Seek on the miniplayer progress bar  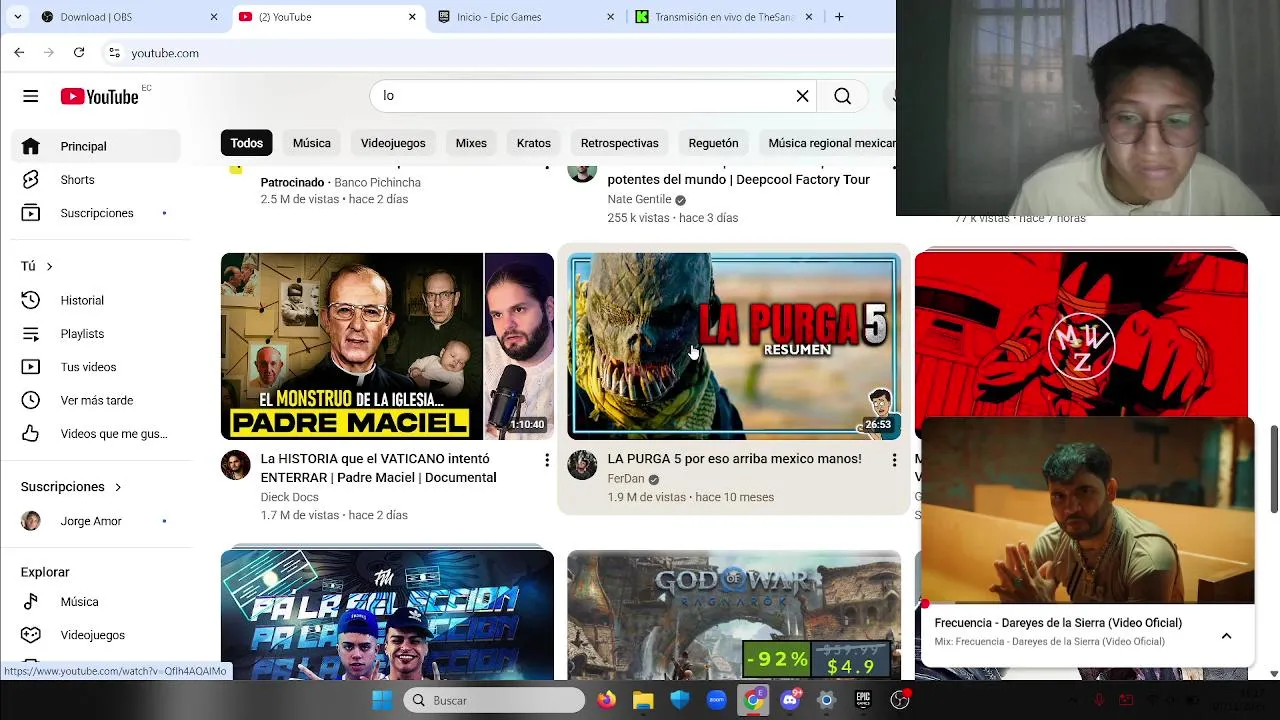(1087, 603)
